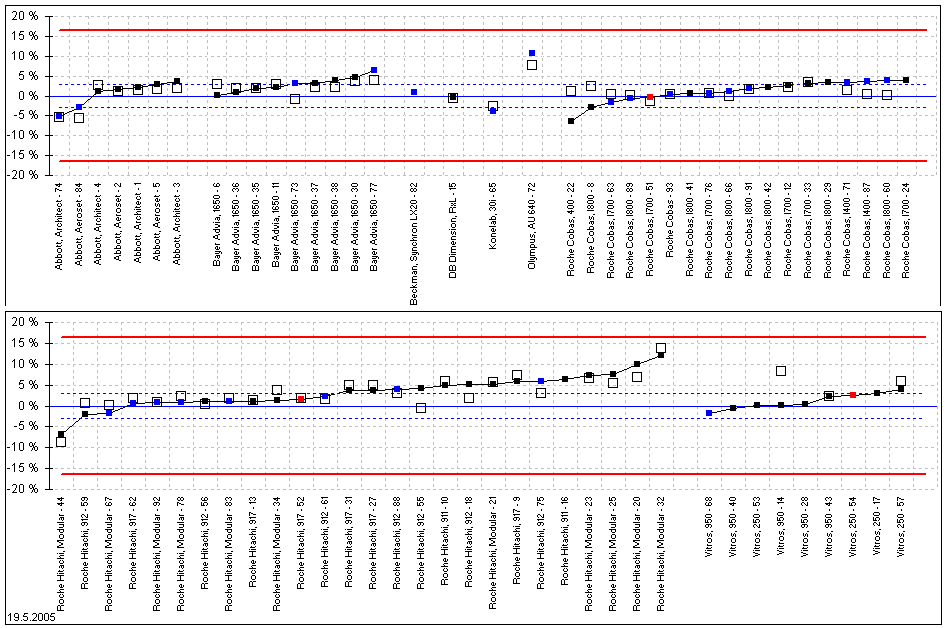Select blue data point above Beckman Synchron LX20 - 82
Image resolution: width=948 pixels, height=628 pixels.
coord(414,92)
